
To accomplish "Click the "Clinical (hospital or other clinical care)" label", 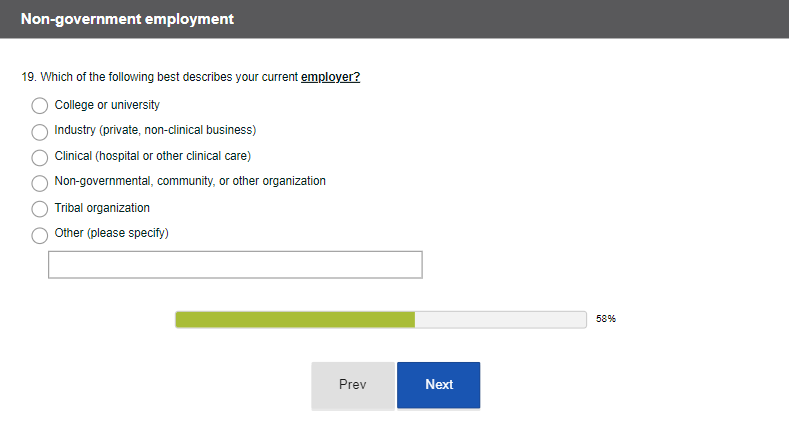I will click(152, 156).
